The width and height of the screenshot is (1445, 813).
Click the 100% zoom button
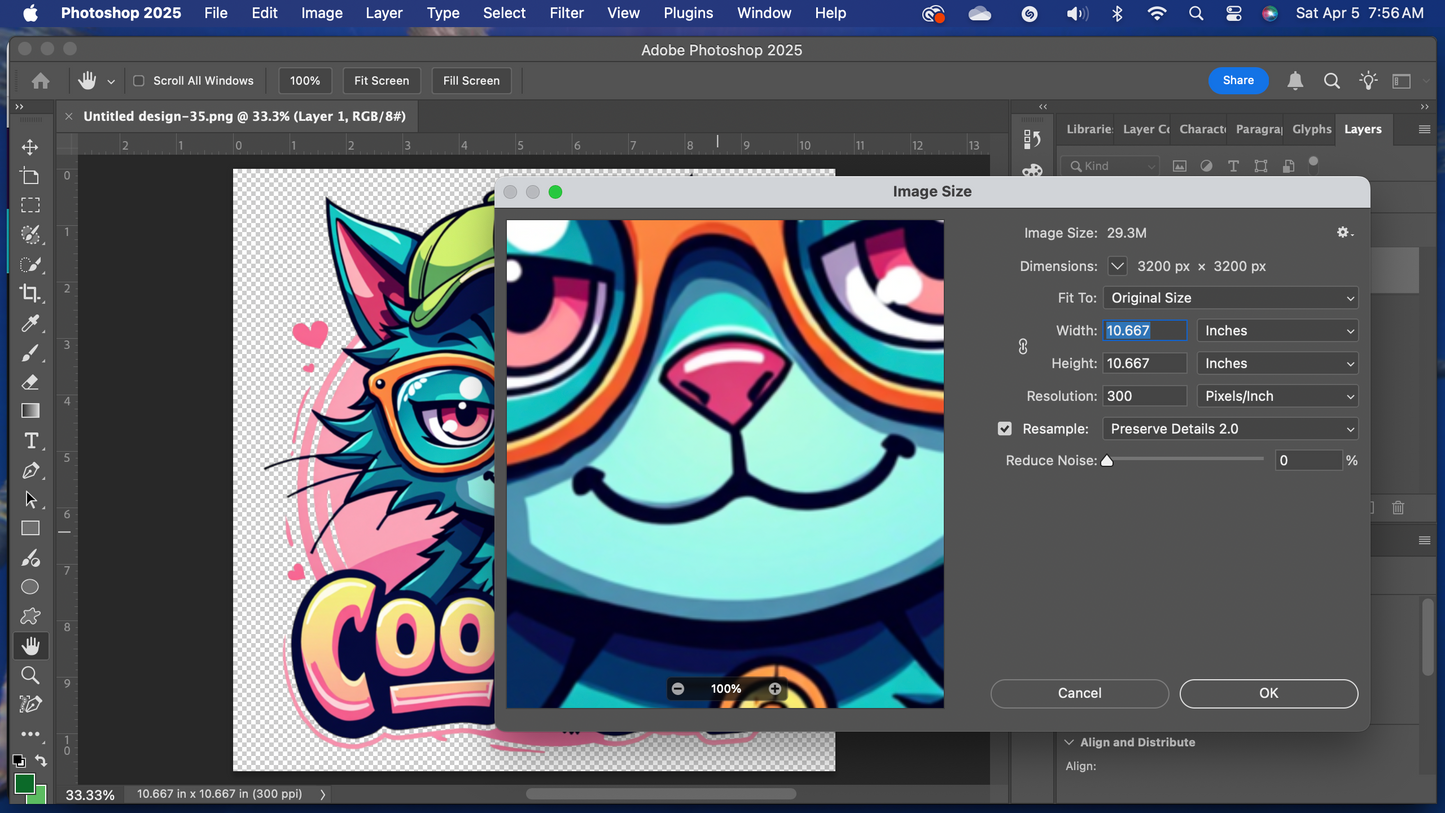[305, 81]
